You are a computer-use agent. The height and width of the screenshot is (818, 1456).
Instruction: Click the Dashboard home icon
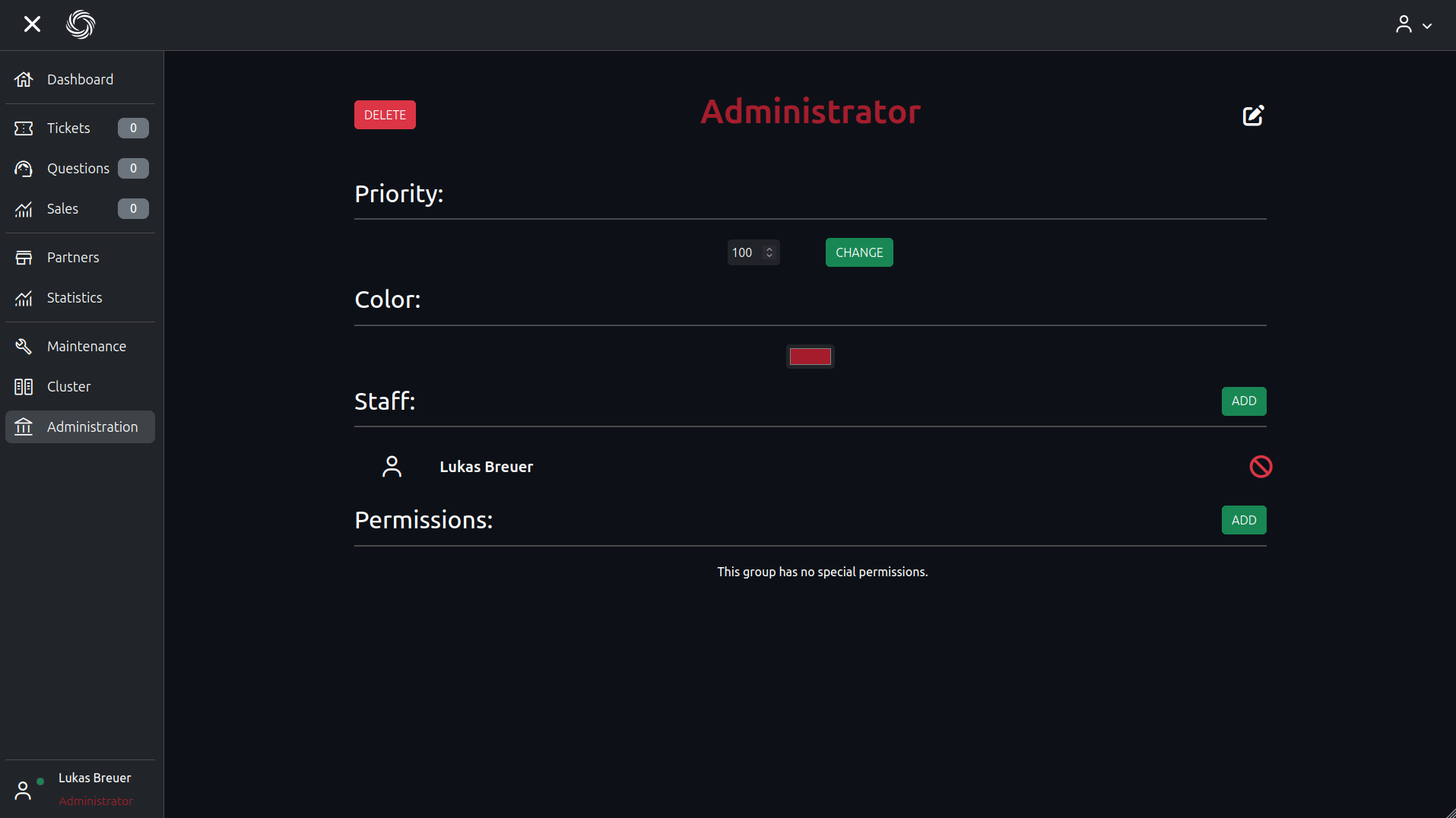(24, 80)
